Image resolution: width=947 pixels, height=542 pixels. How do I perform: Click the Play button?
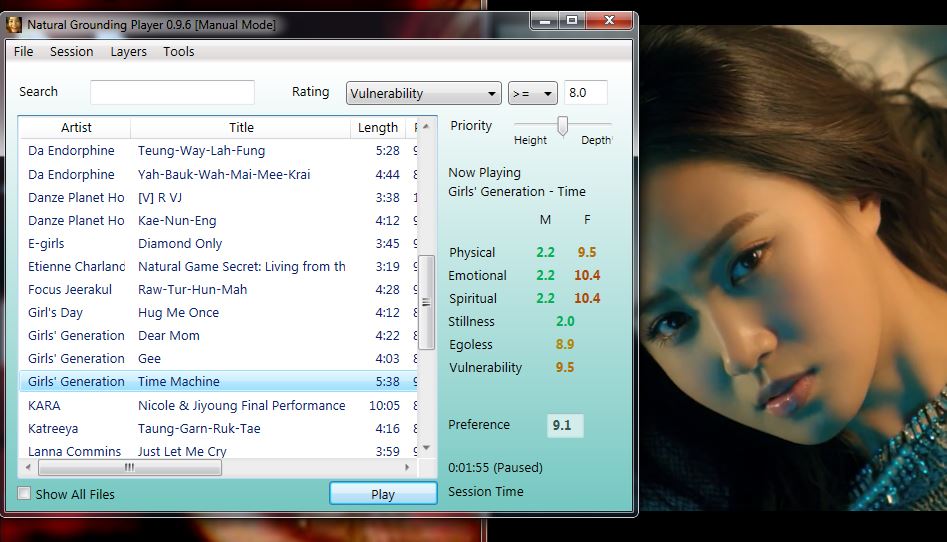[x=383, y=494]
